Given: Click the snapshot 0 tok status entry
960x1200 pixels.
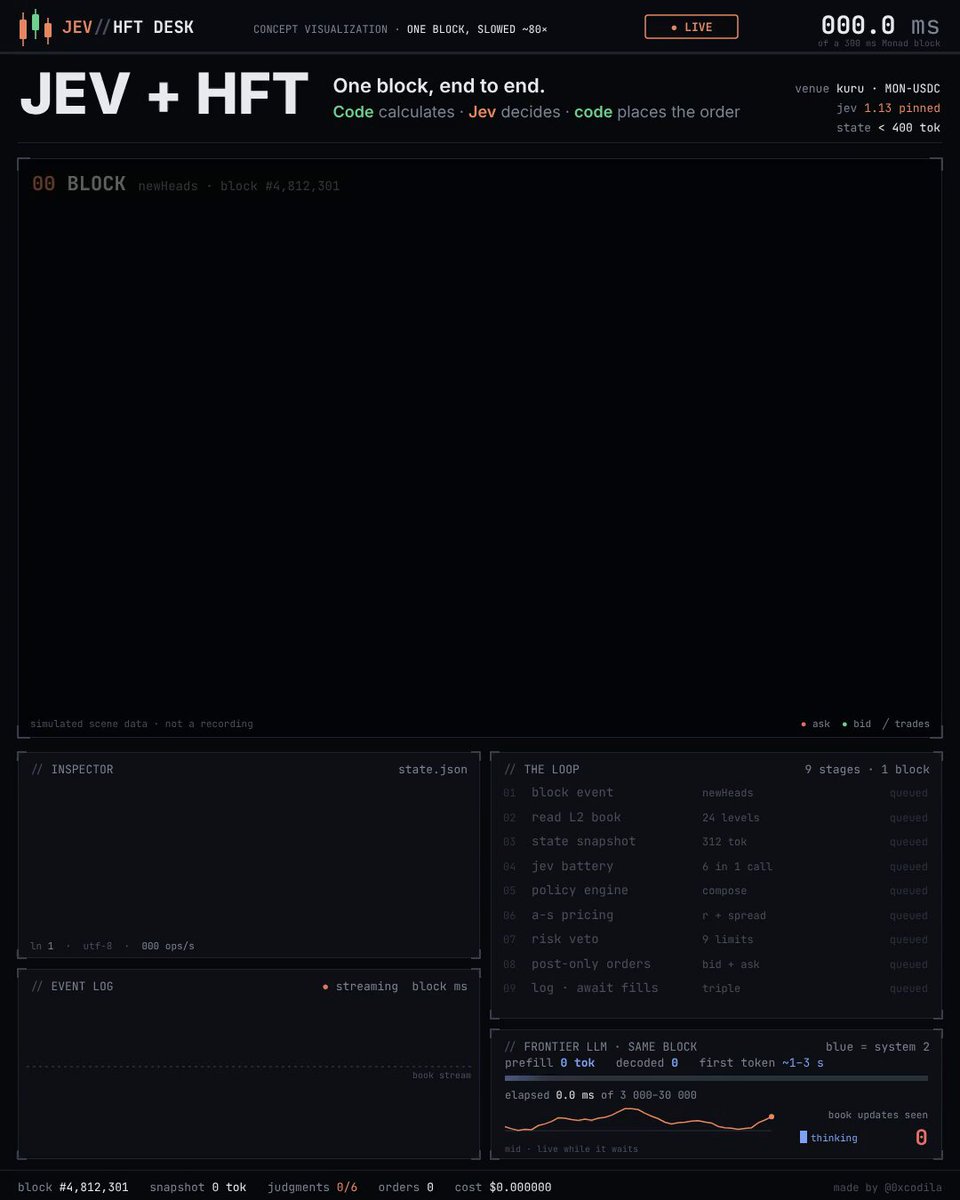Looking at the screenshot, I should pos(198,1187).
